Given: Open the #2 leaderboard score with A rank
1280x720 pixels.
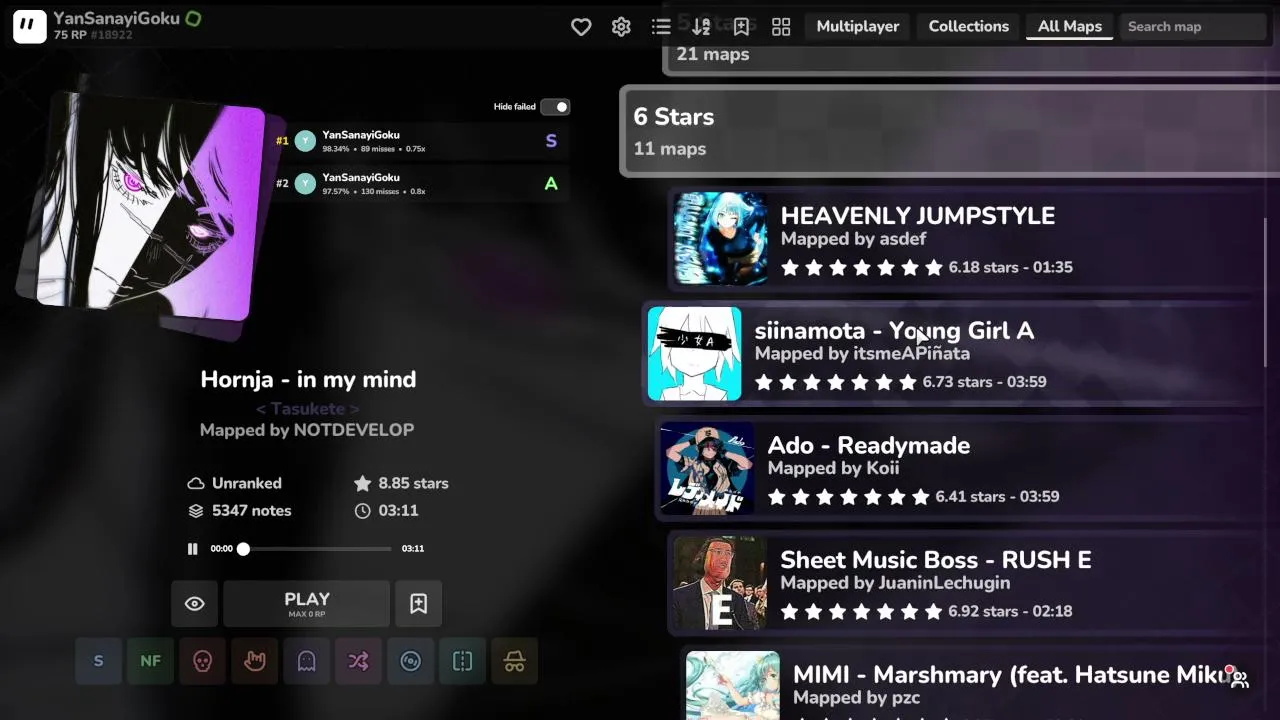Looking at the screenshot, I should click(x=421, y=184).
